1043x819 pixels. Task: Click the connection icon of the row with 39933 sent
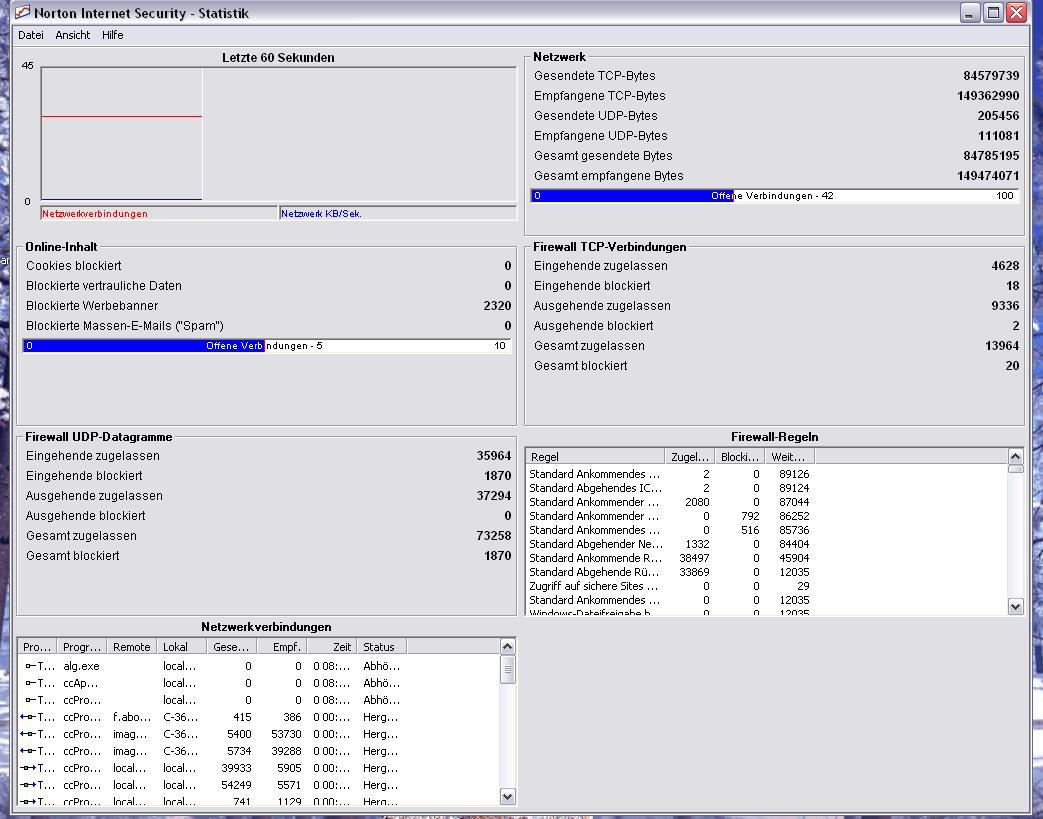pos(28,768)
